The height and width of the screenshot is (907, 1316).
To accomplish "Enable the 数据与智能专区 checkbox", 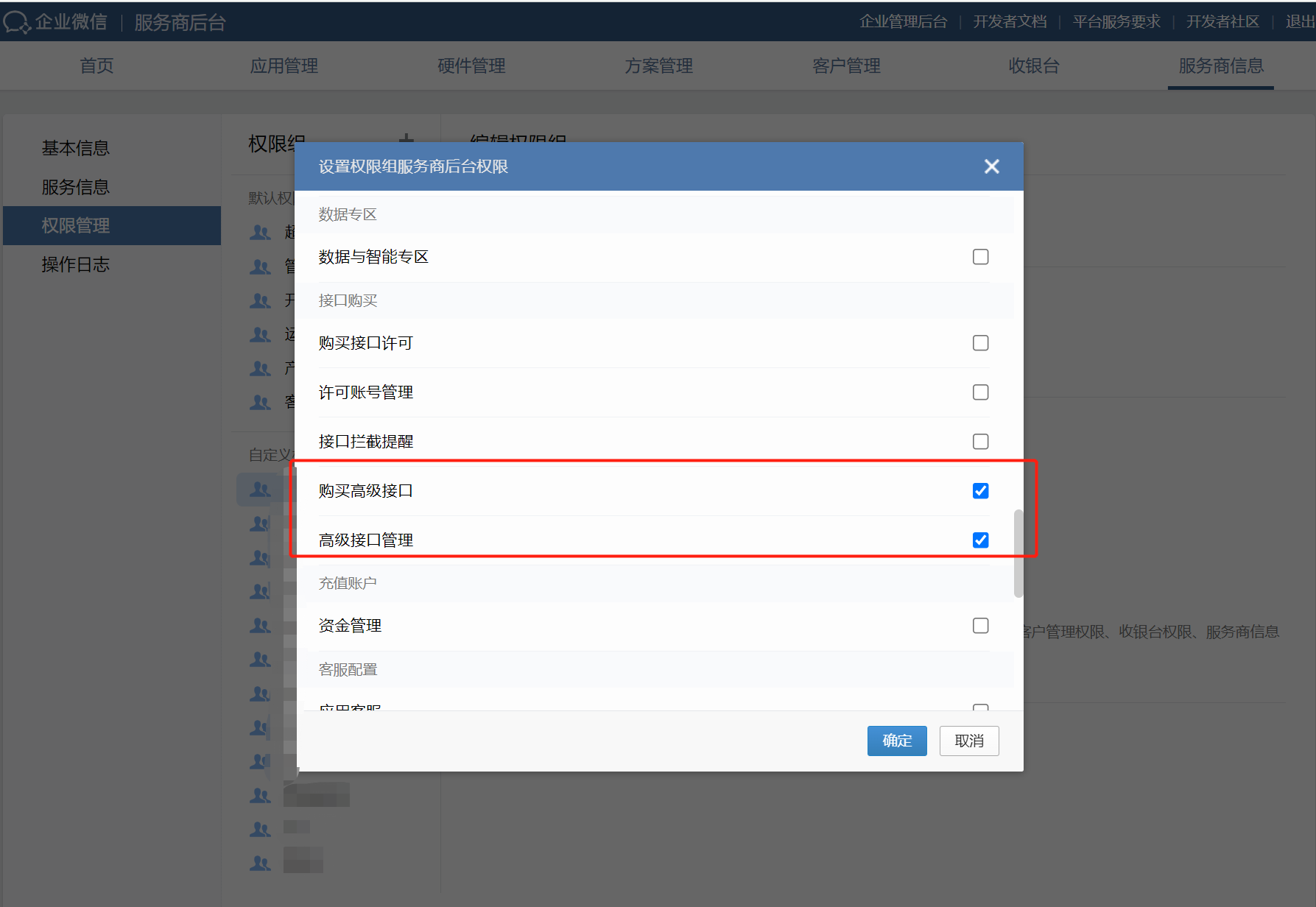I will point(980,257).
